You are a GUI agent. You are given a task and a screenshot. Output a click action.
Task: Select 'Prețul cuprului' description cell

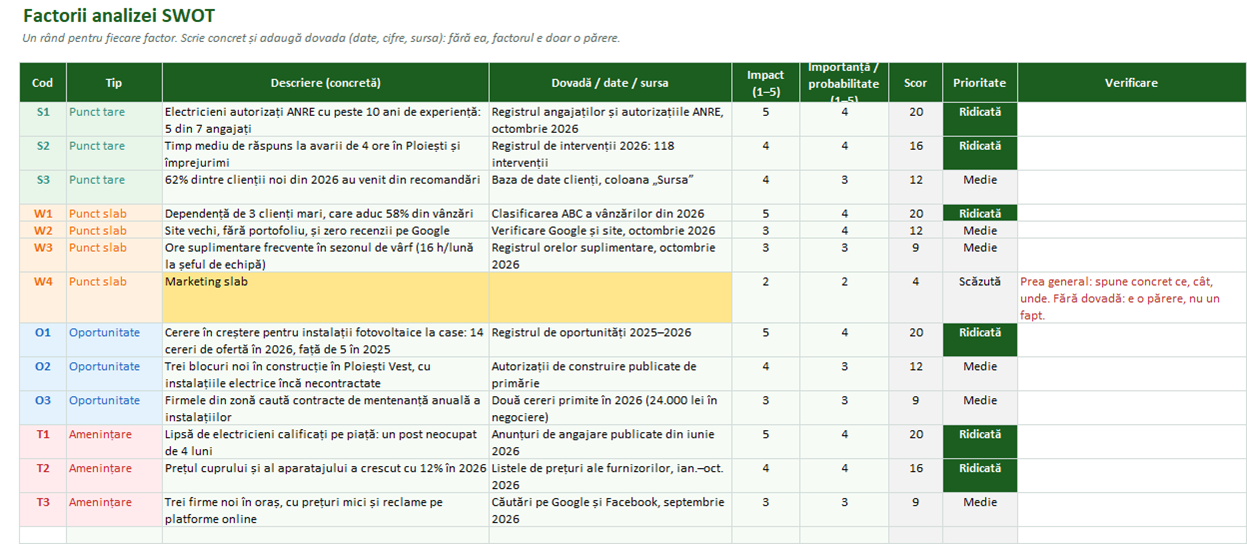pos(326,476)
